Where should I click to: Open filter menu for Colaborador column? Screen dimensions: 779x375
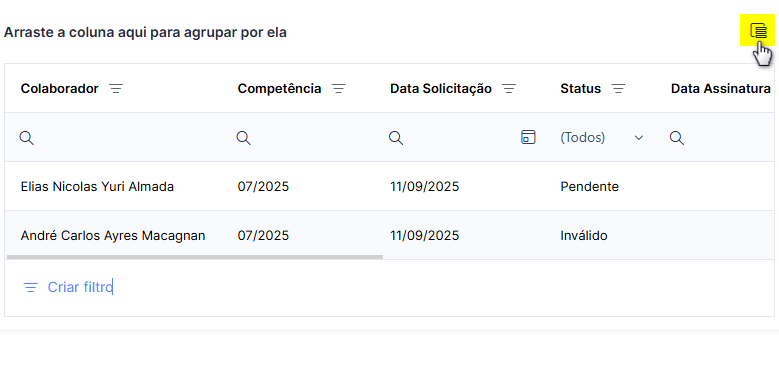[x=116, y=89]
